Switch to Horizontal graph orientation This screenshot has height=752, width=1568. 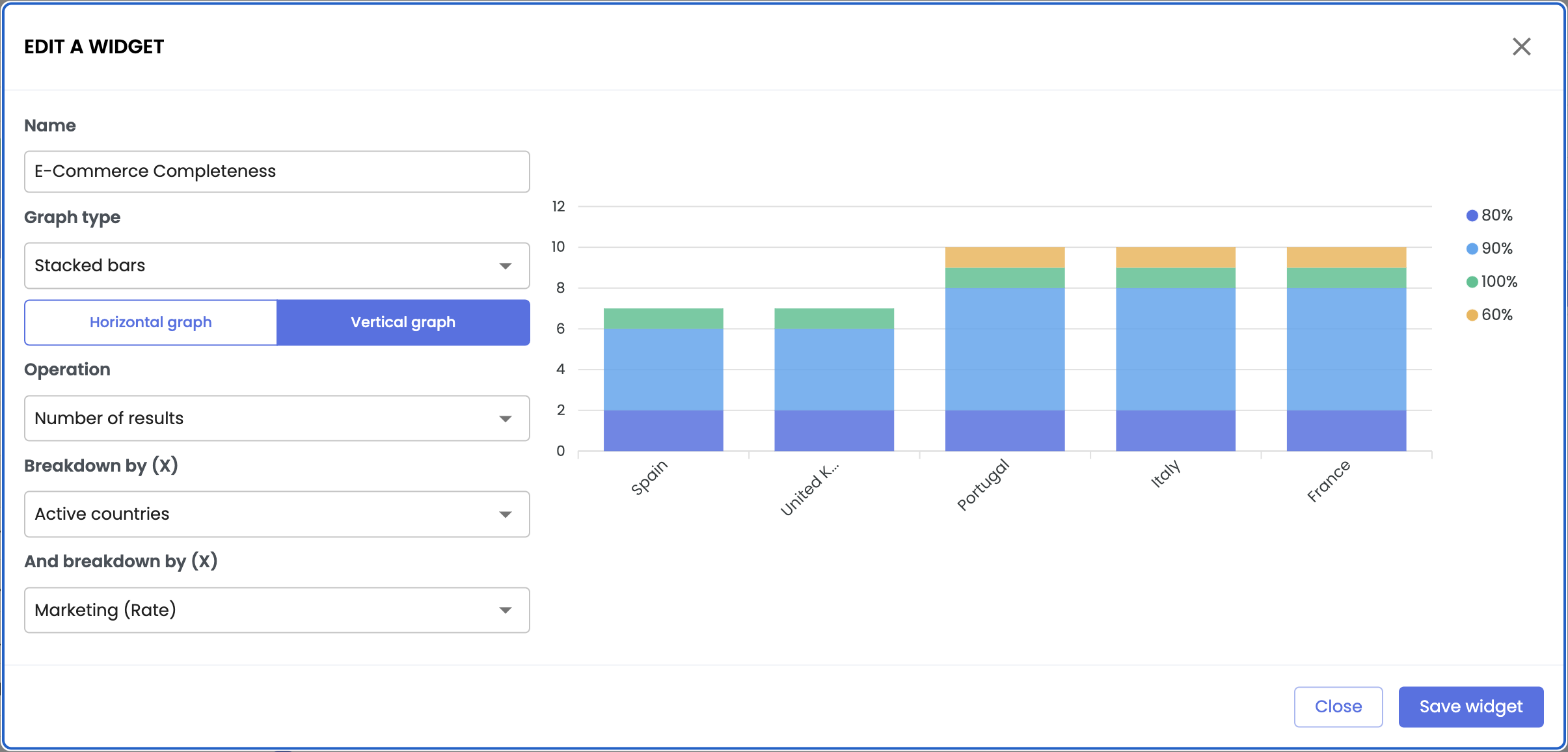pyautogui.click(x=151, y=323)
